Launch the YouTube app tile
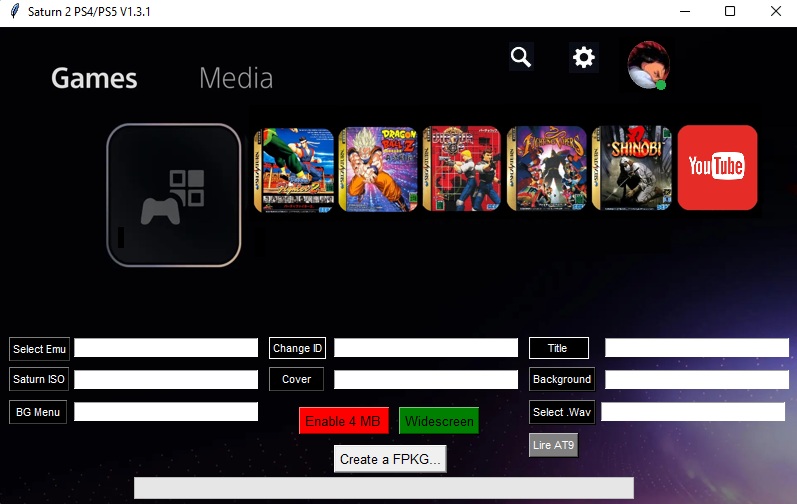The image size is (797, 504). coord(717,168)
